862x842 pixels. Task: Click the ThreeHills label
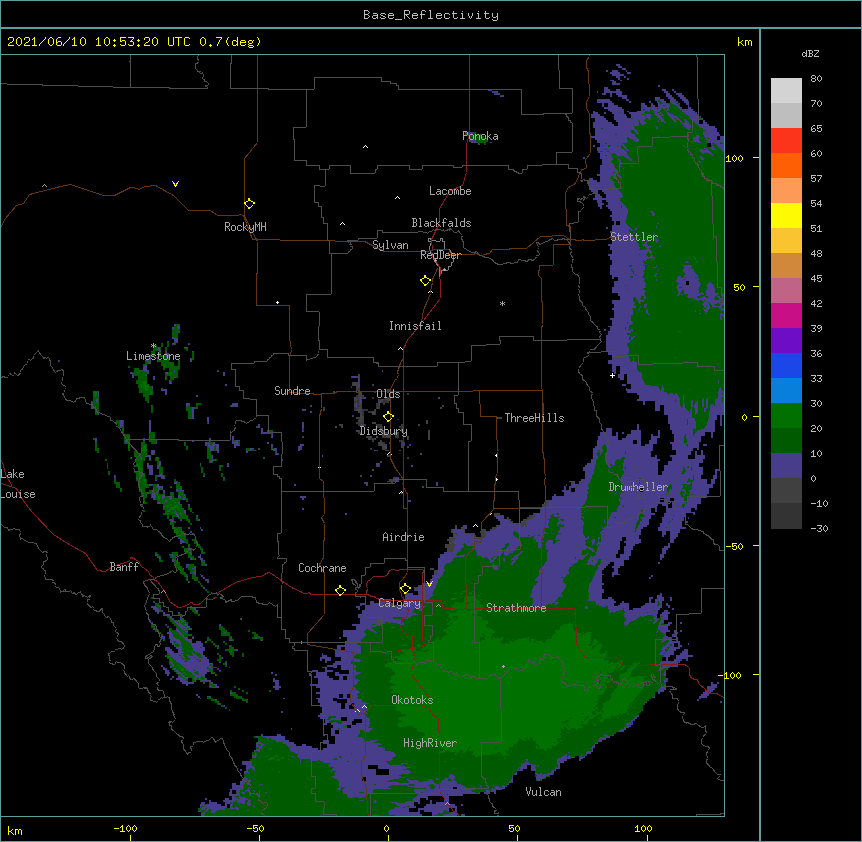pyautogui.click(x=534, y=418)
